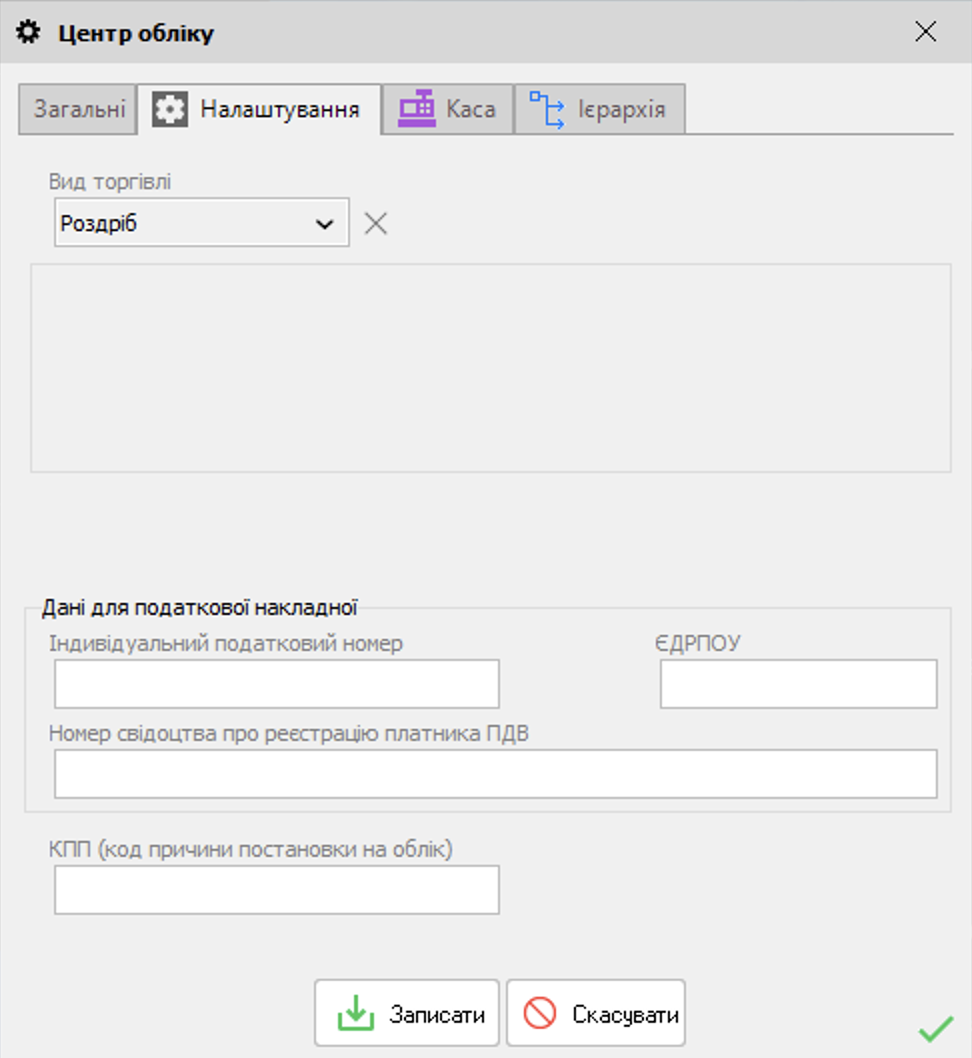Switch to the Ієрархія tab
972x1058 pixels.
point(600,109)
